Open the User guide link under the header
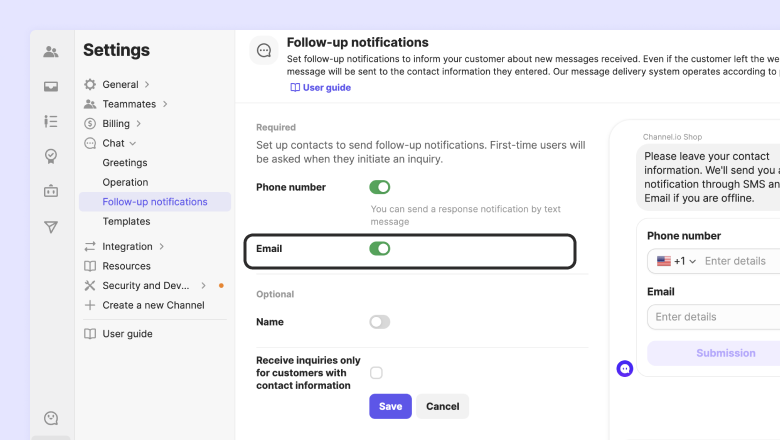 pos(321,87)
